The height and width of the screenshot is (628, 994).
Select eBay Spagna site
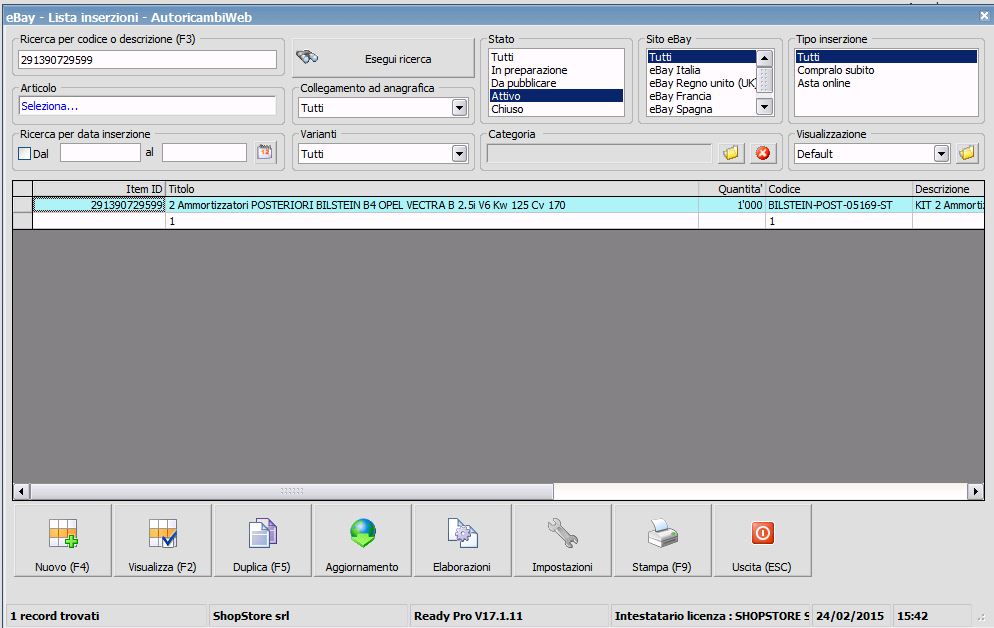click(702, 109)
